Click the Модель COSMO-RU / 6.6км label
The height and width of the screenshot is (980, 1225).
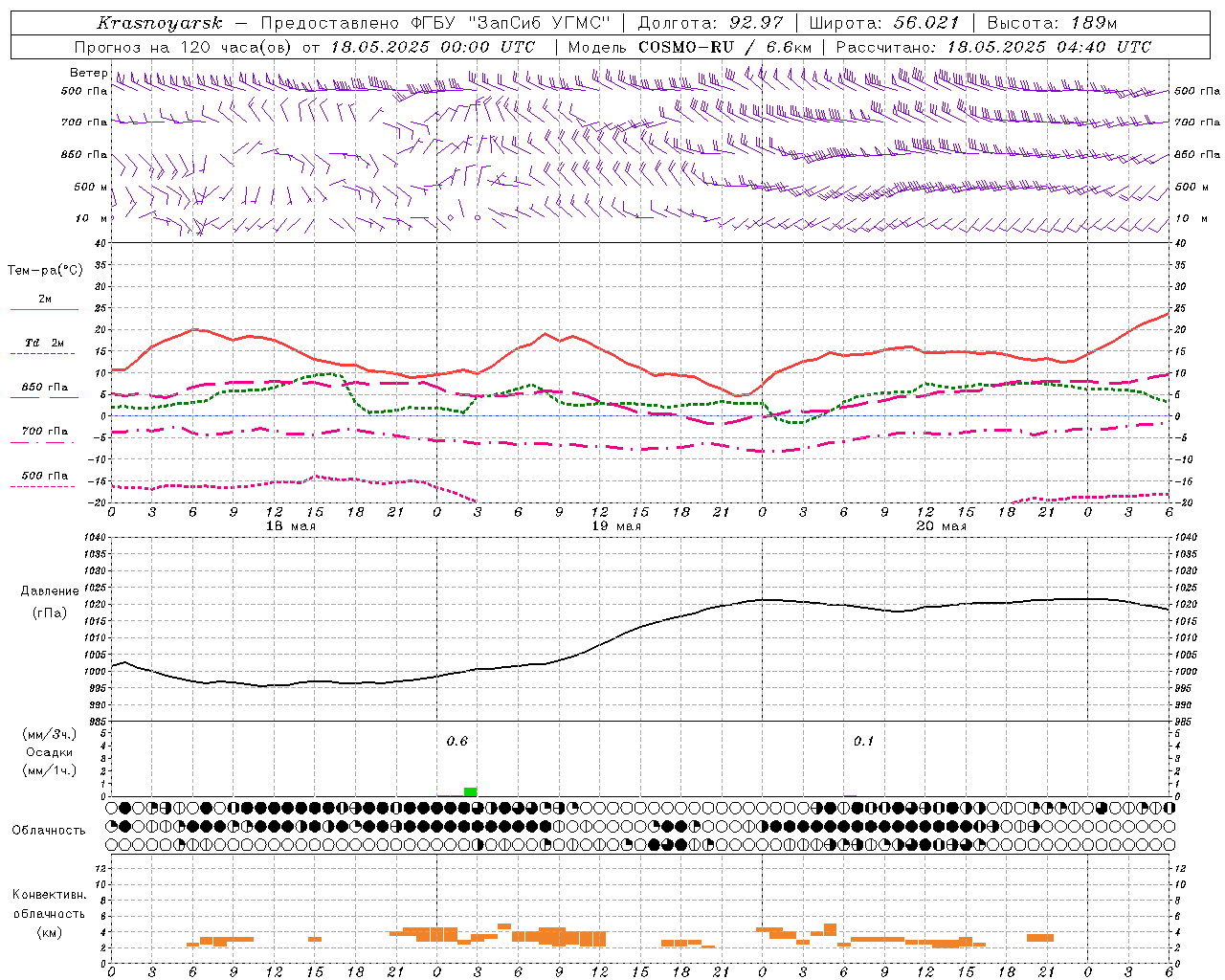(x=690, y=47)
